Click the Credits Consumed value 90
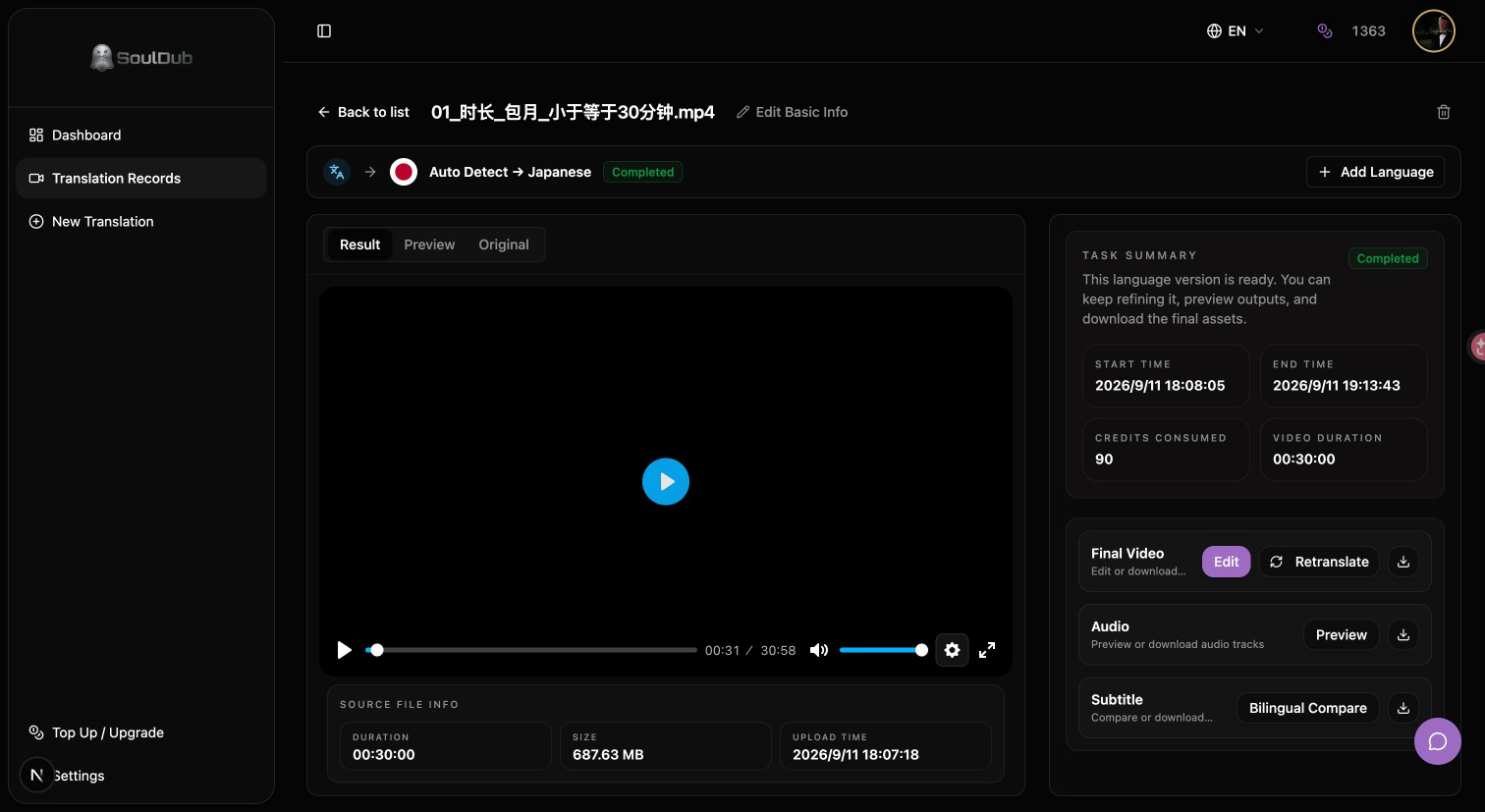 (x=1104, y=460)
